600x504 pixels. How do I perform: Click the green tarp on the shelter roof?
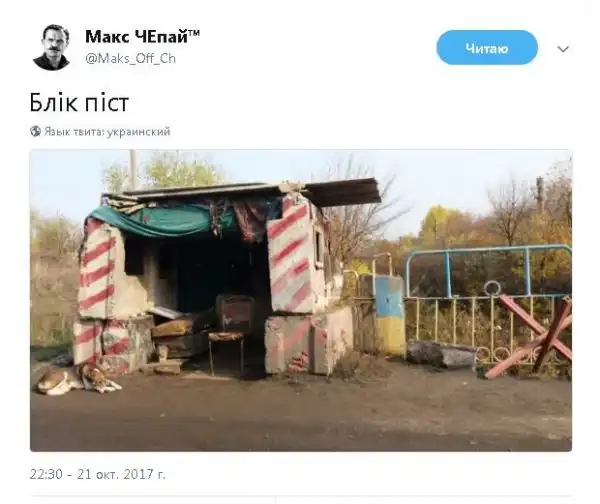(x=165, y=220)
